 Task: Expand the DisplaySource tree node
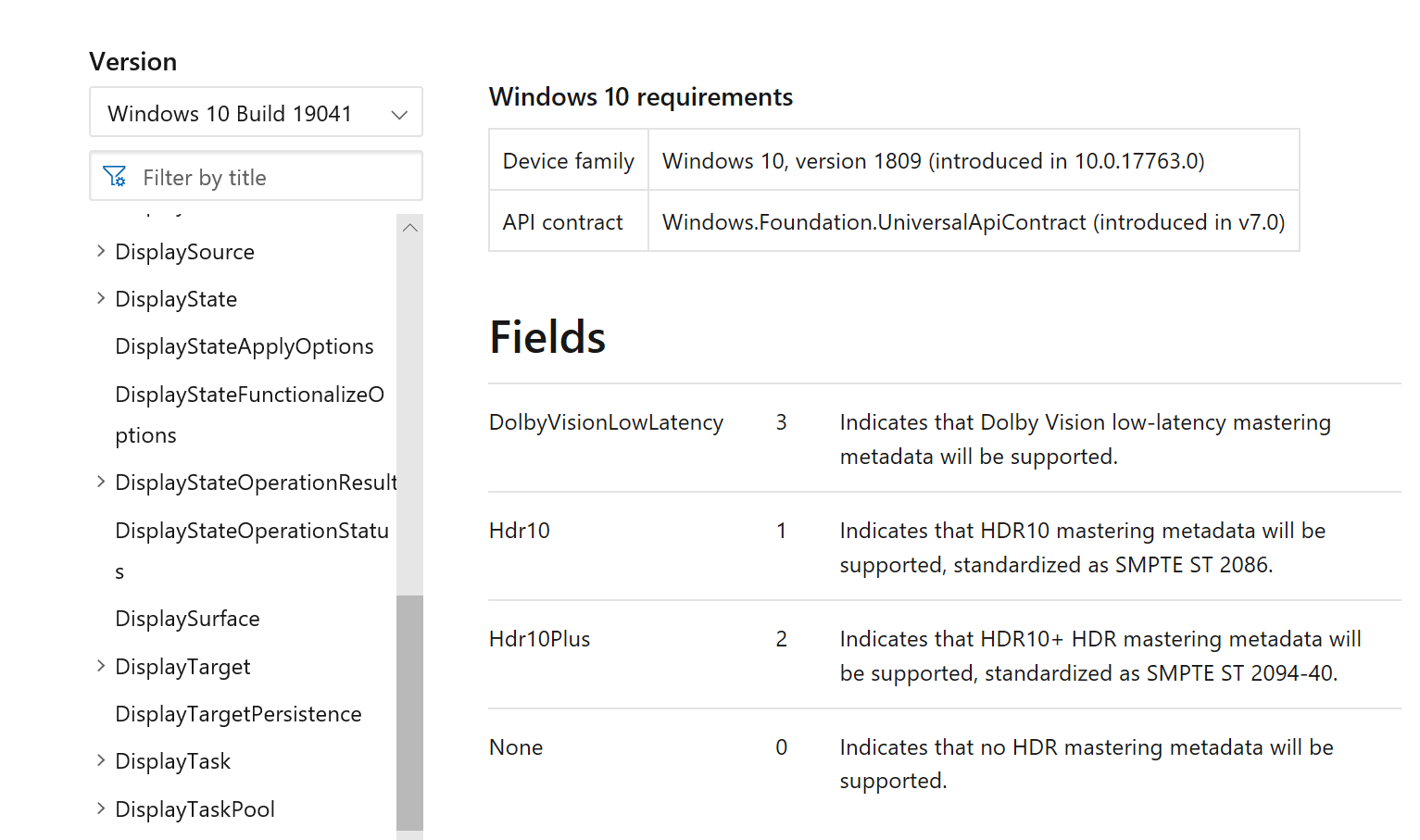[101, 251]
